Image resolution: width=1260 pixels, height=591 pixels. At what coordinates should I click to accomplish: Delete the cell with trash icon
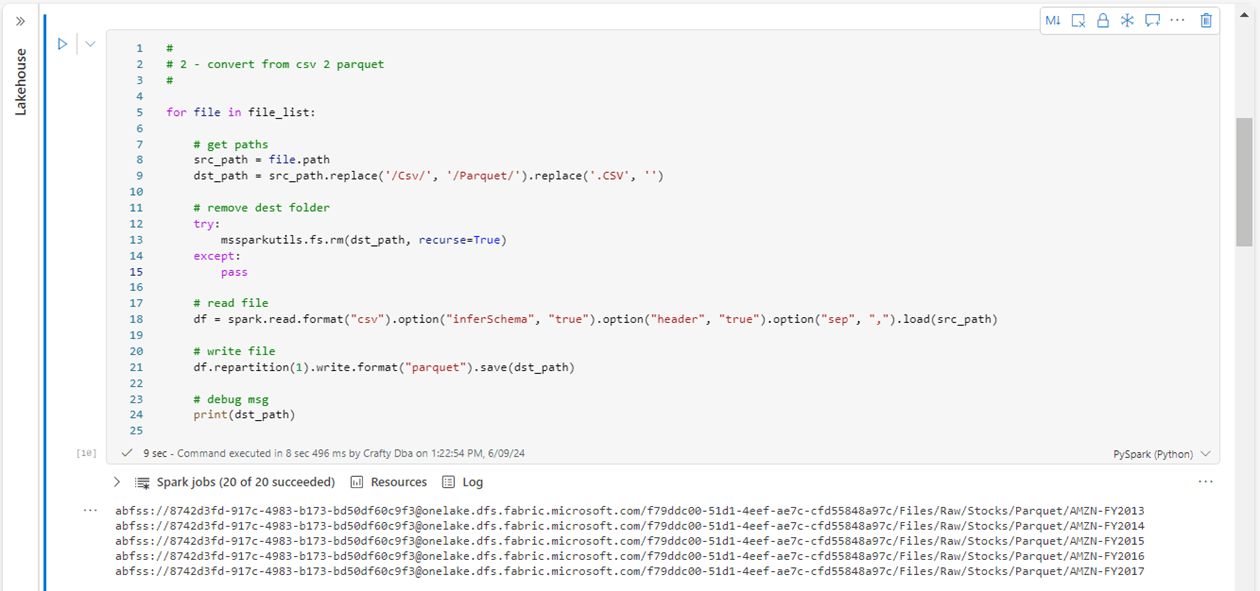pos(1206,20)
